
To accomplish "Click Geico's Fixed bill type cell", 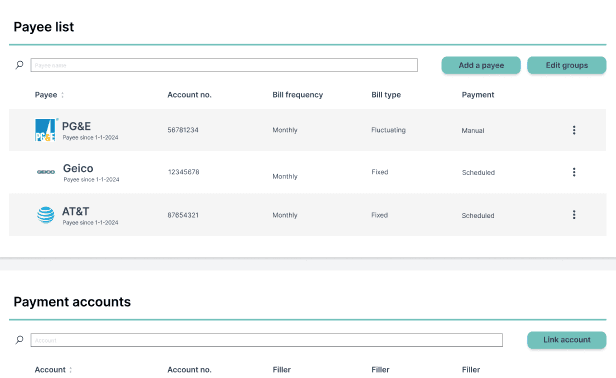I will (380, 172).
